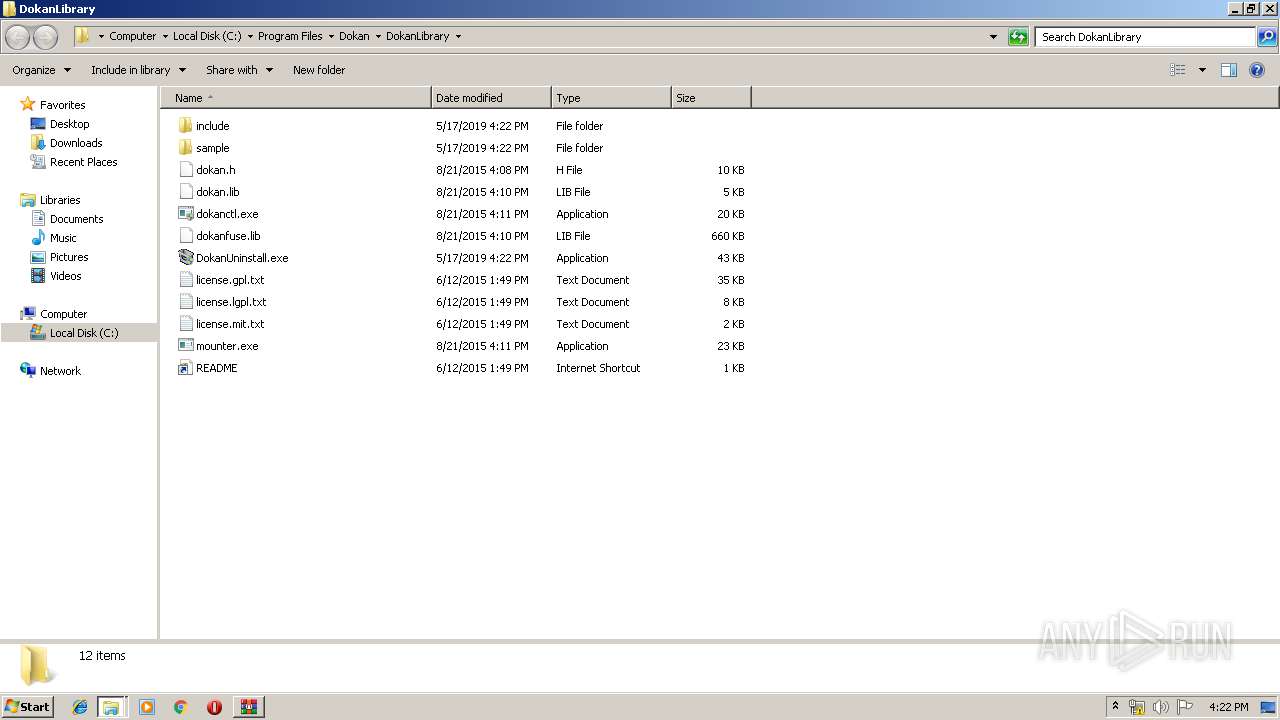This screenshot has width=1280, height=720.
Task: Select the dokan.h file icon
Action: point(185,170)
